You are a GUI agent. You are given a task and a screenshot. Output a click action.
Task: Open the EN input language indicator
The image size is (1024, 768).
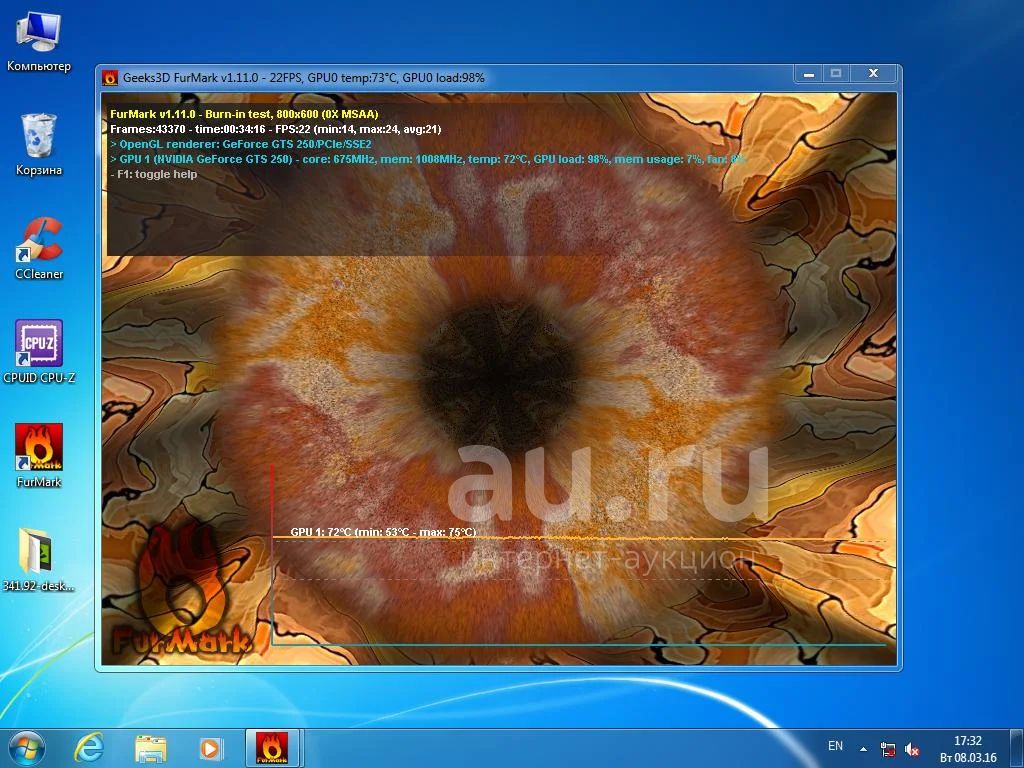pos(835,746)
